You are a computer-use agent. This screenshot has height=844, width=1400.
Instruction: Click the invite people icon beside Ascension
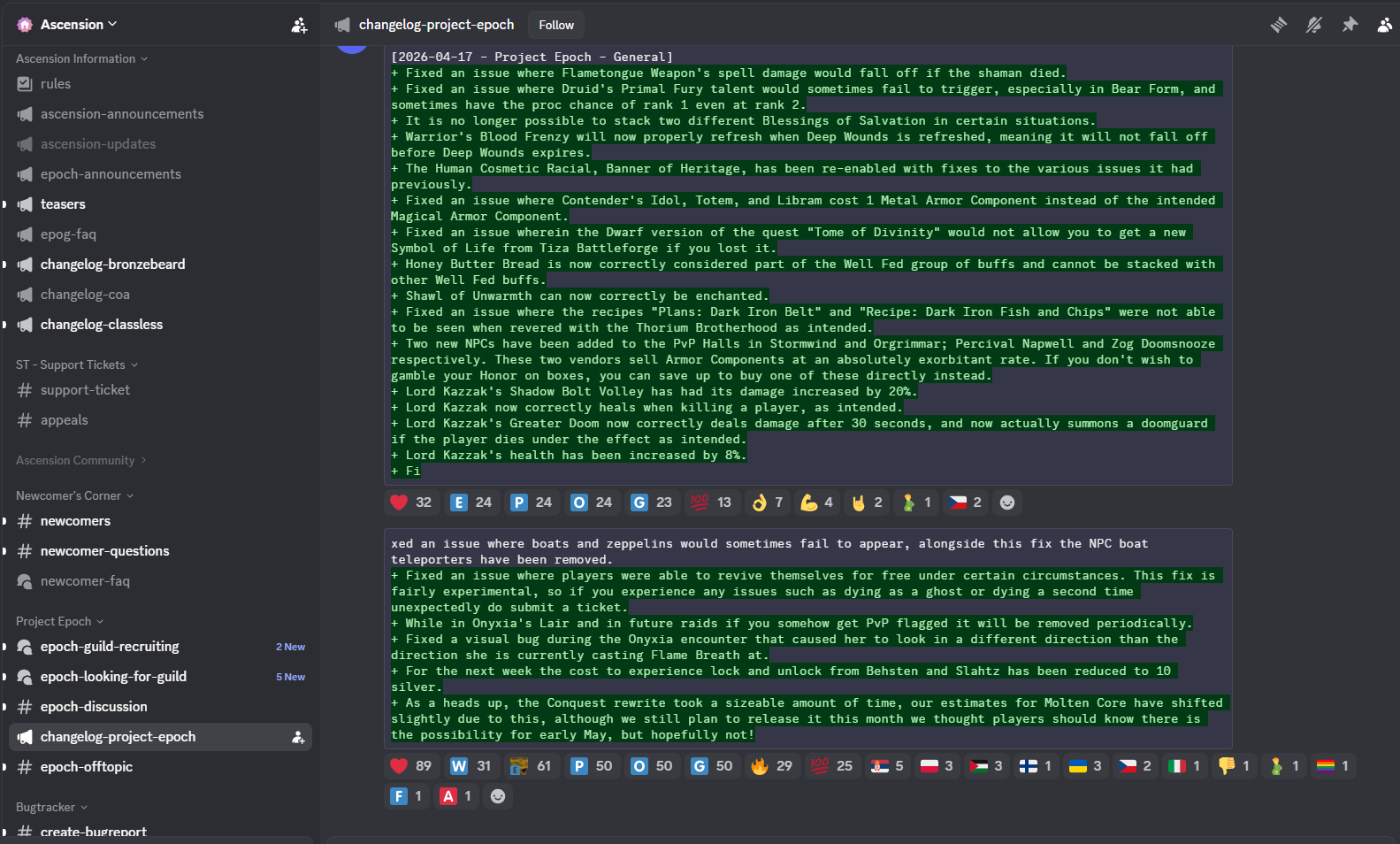coord(300,25)
